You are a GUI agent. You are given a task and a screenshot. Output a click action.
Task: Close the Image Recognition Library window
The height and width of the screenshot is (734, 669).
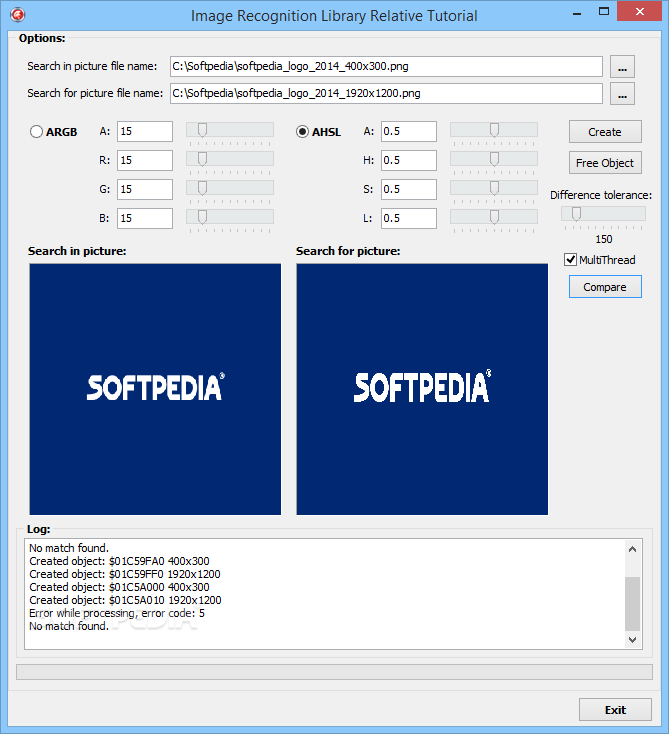coord(640,12)
